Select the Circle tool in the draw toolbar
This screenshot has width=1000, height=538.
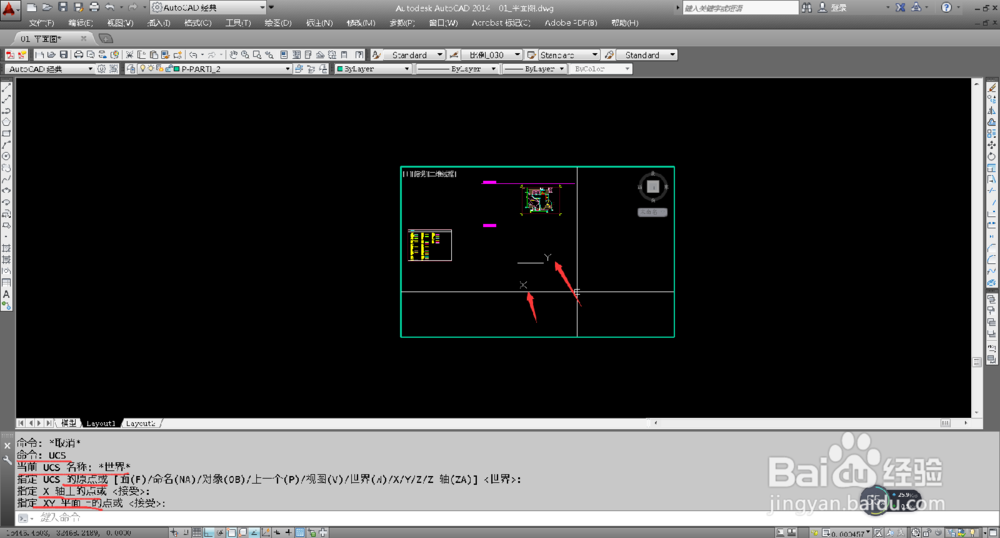click(6, 156)
